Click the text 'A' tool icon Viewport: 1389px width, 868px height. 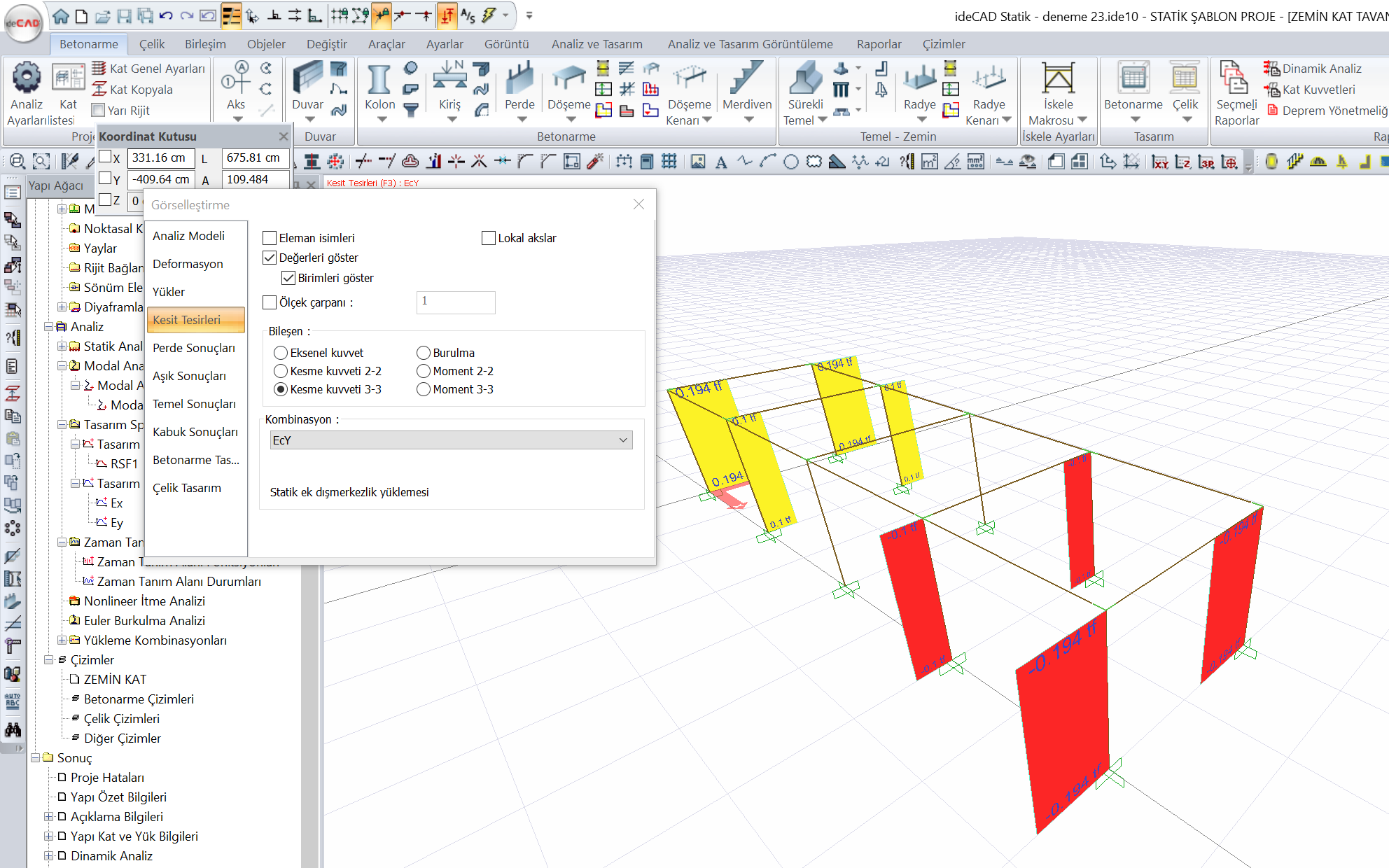pos(720,162)
